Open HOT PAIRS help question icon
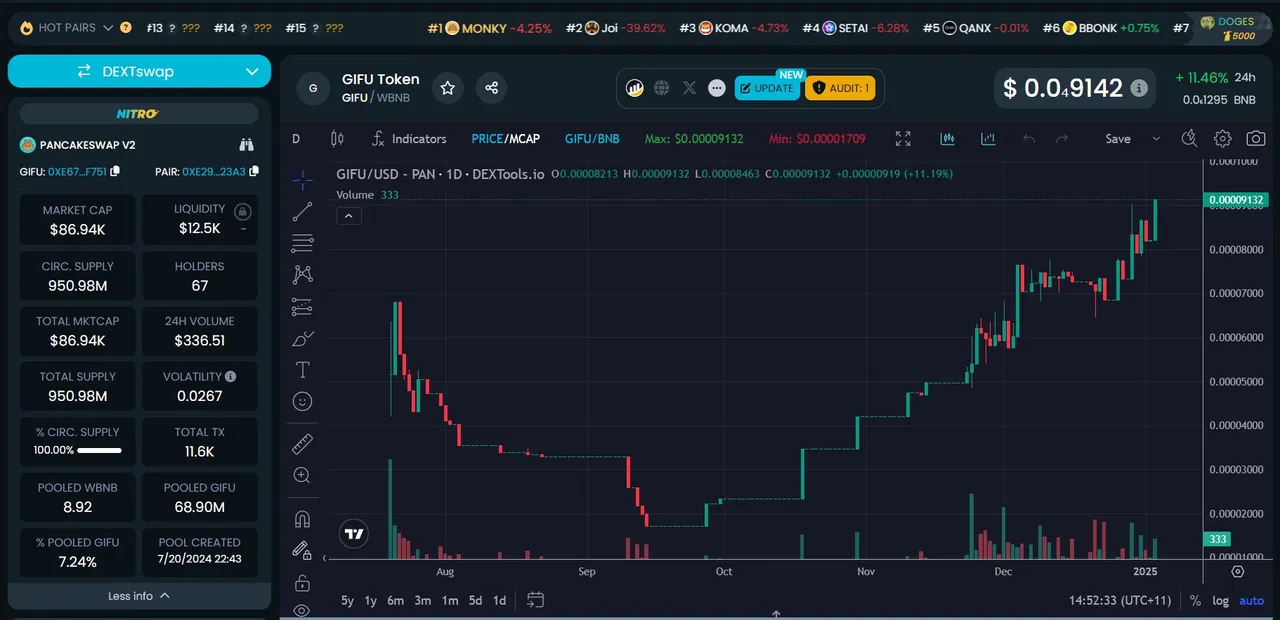1280x620 pixels. point(126,28)
